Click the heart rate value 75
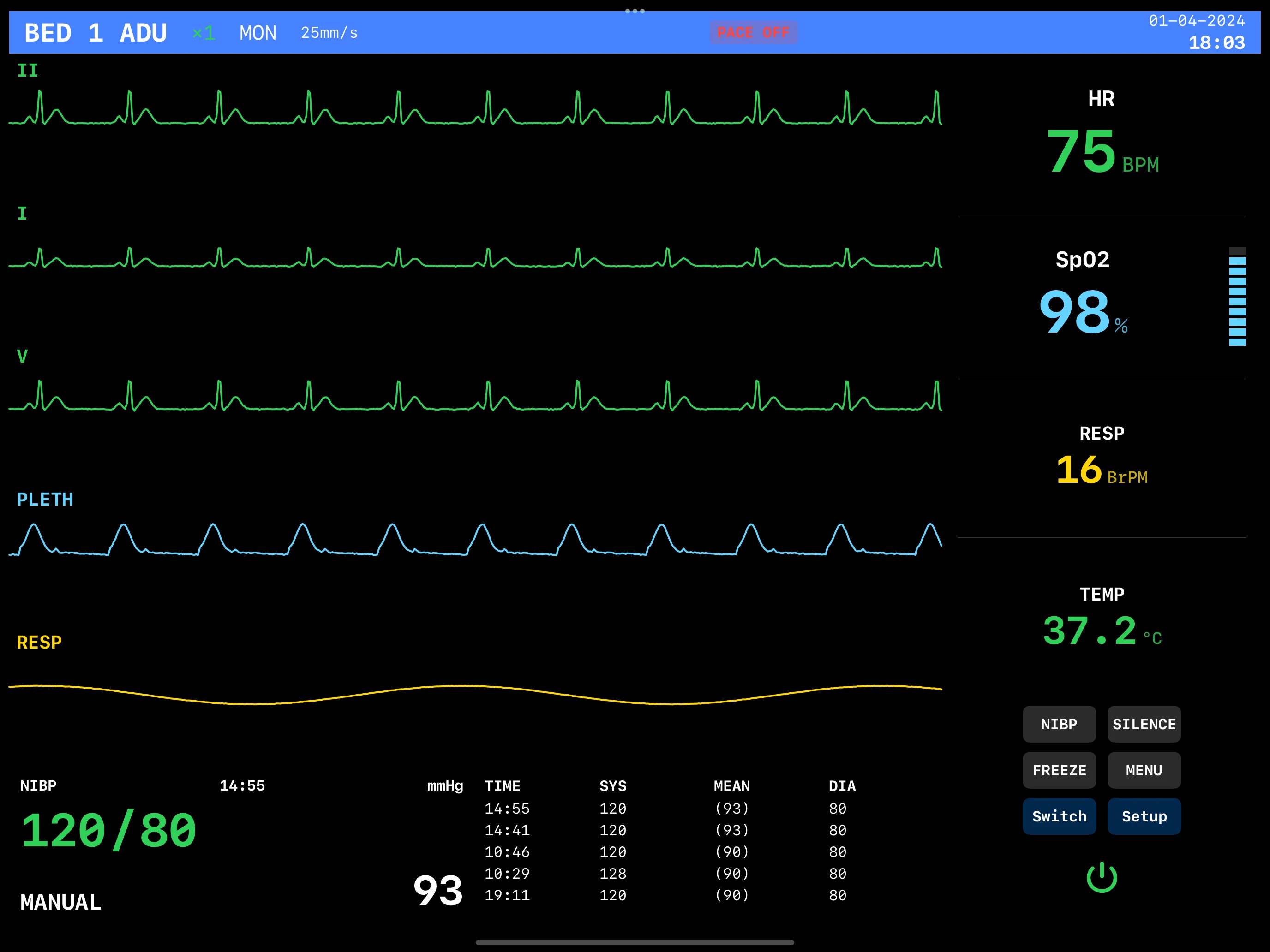 (1081, 151)
